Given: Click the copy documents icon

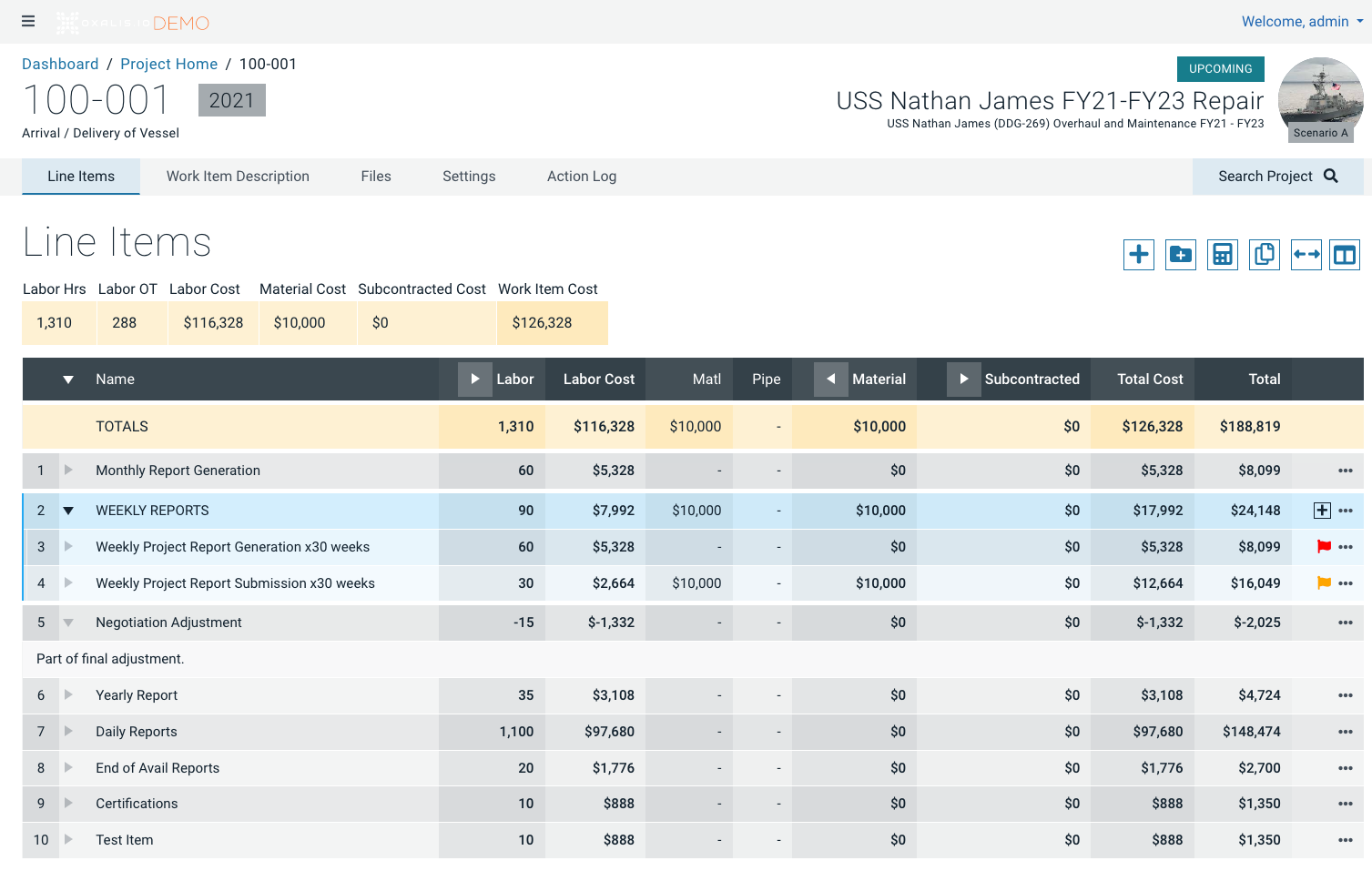Looking at the screenshot, I should tap(1264, 255).
